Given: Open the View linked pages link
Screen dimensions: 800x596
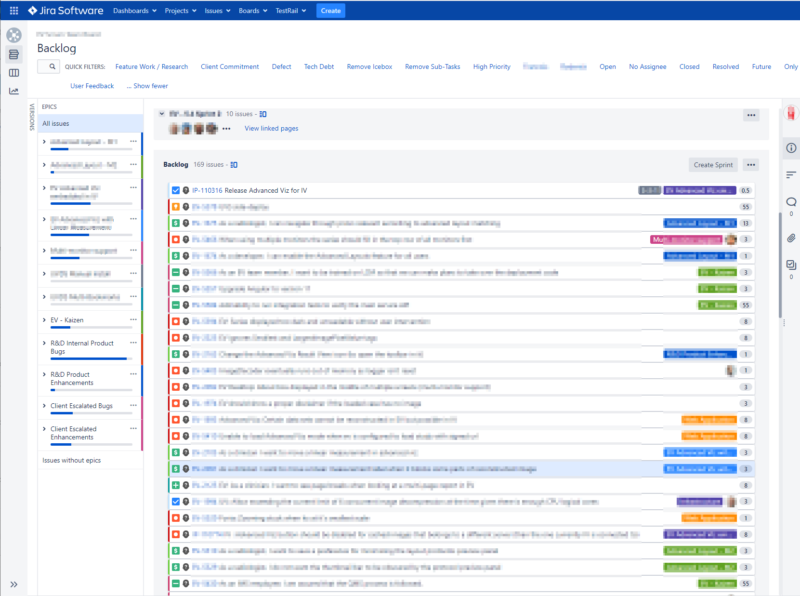Looking at the screenshot, I should pos(271,129).
